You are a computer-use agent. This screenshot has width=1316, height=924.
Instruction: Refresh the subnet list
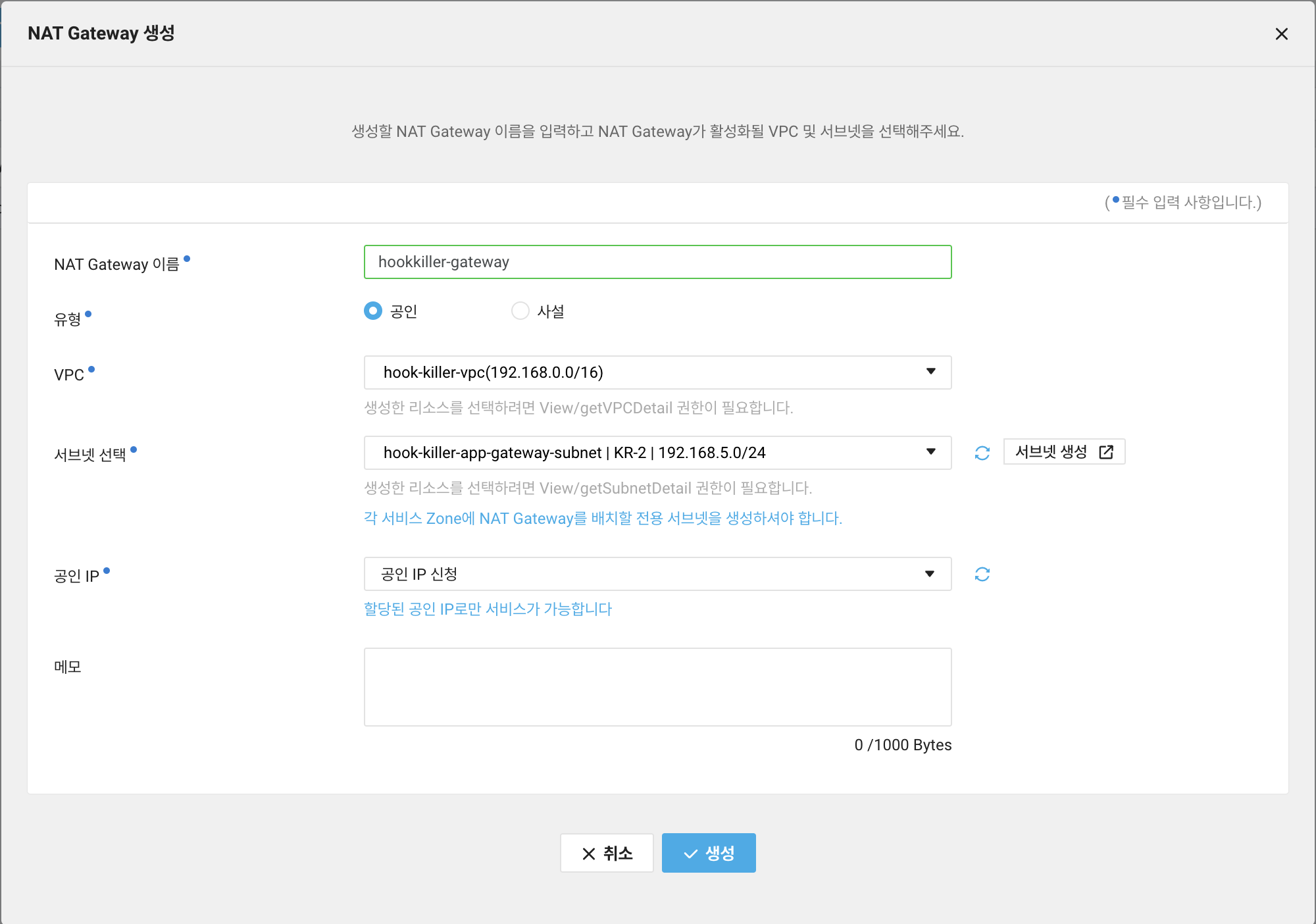click(982, 453)
